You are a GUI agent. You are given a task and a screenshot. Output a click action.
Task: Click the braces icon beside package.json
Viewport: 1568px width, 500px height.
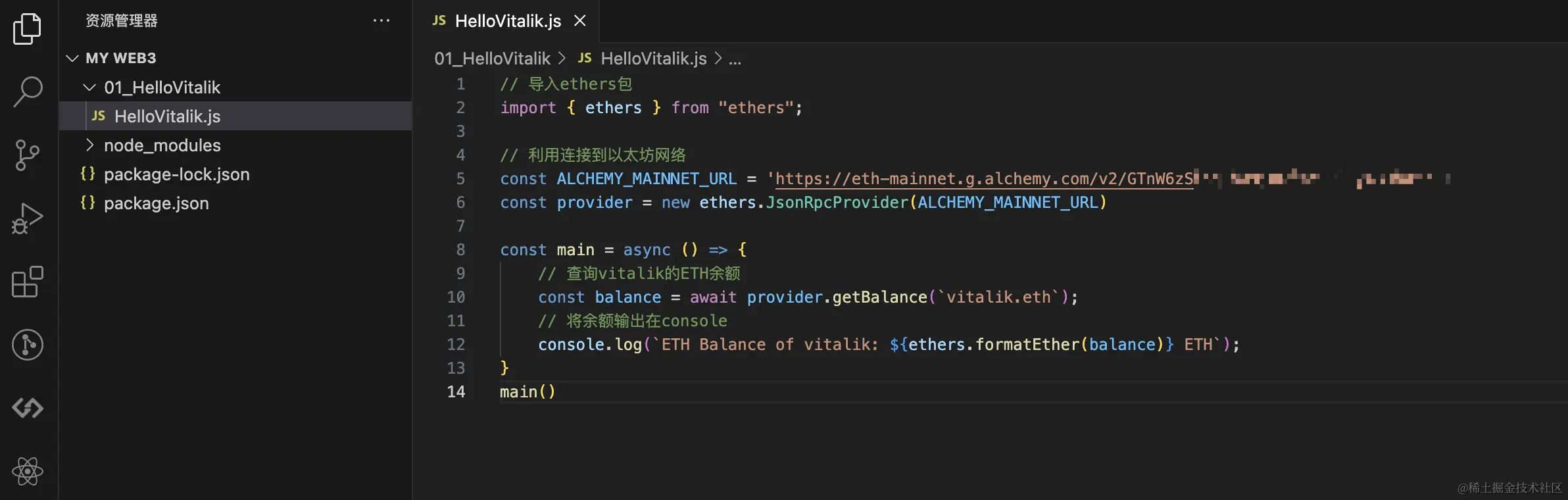(x=87, y=203)
